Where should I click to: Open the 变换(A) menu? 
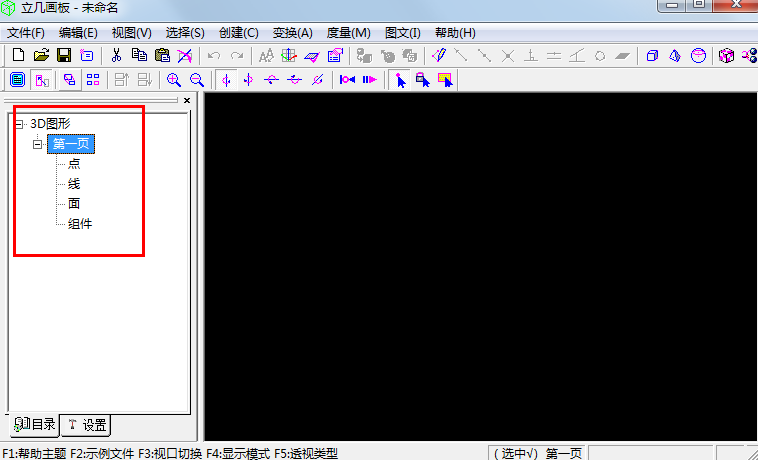292,33
